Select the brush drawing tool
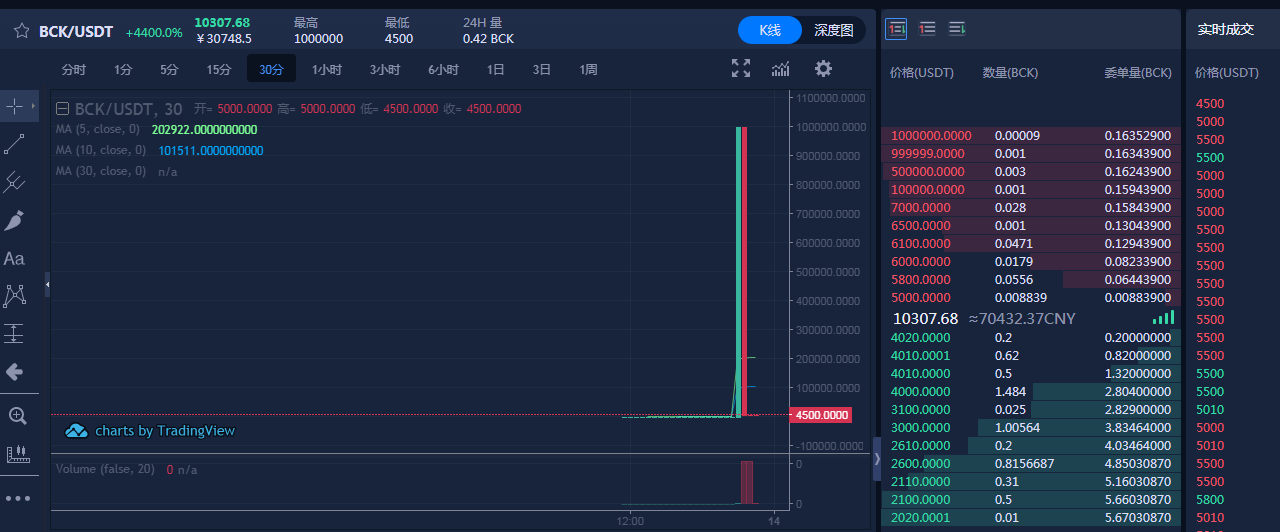 [x=15, y=221]
